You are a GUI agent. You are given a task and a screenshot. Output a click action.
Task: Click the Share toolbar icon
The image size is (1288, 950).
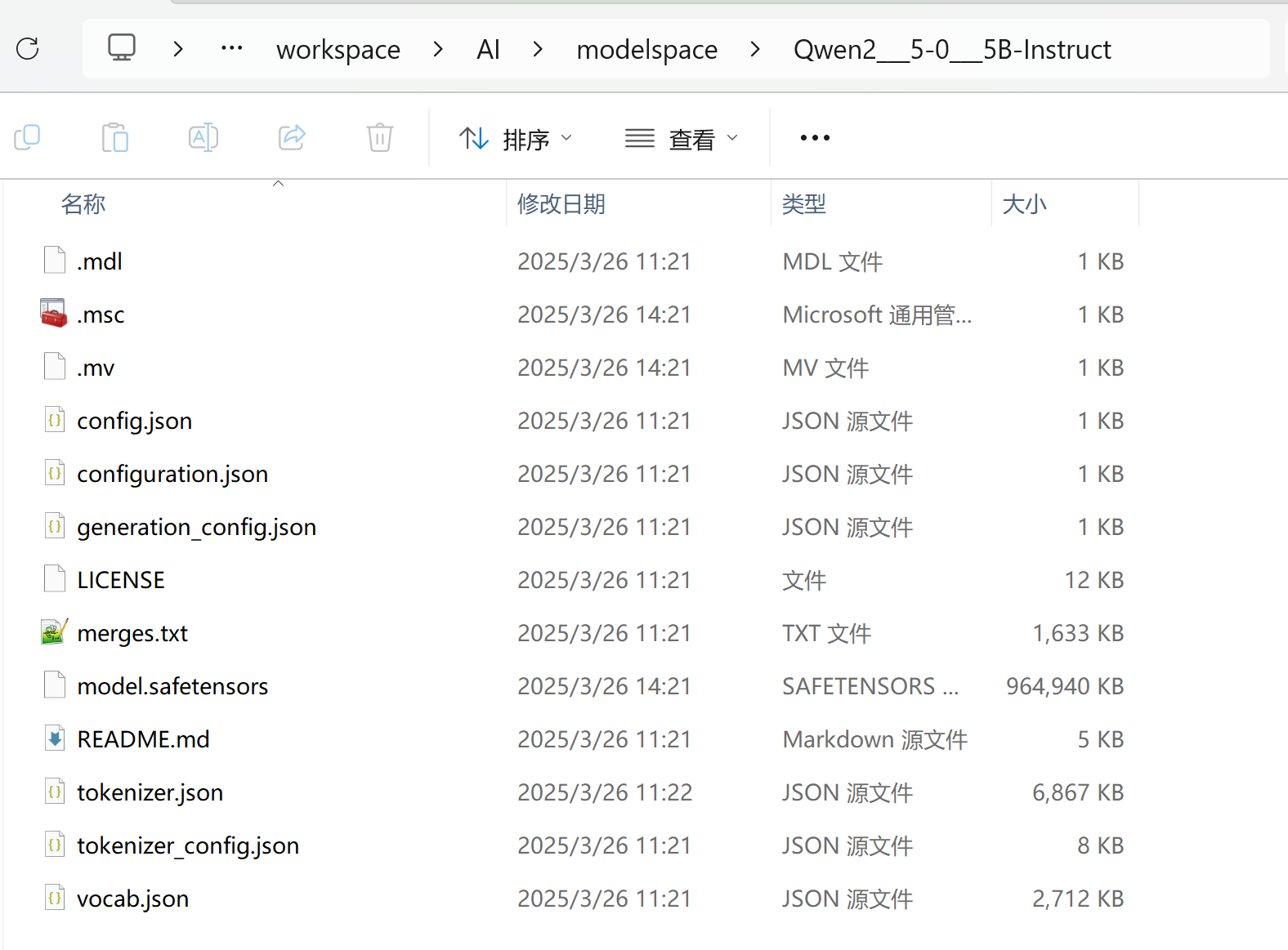click(x=292, y=137)
